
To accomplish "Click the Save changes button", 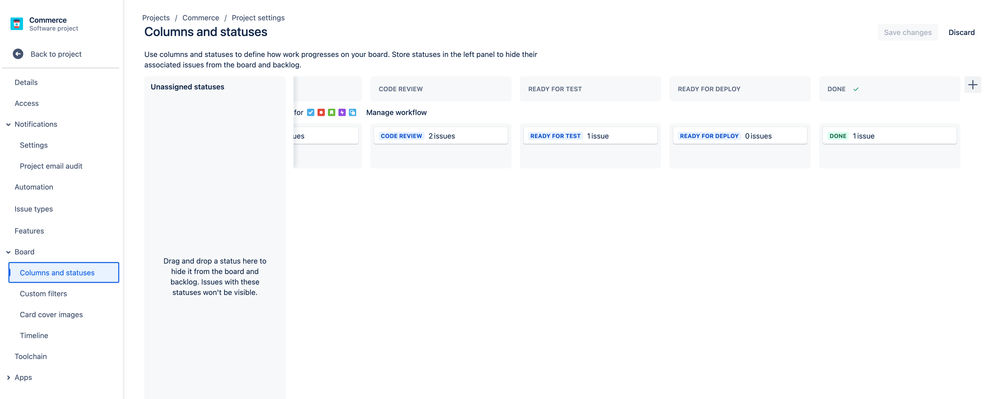I will point(908,32).
